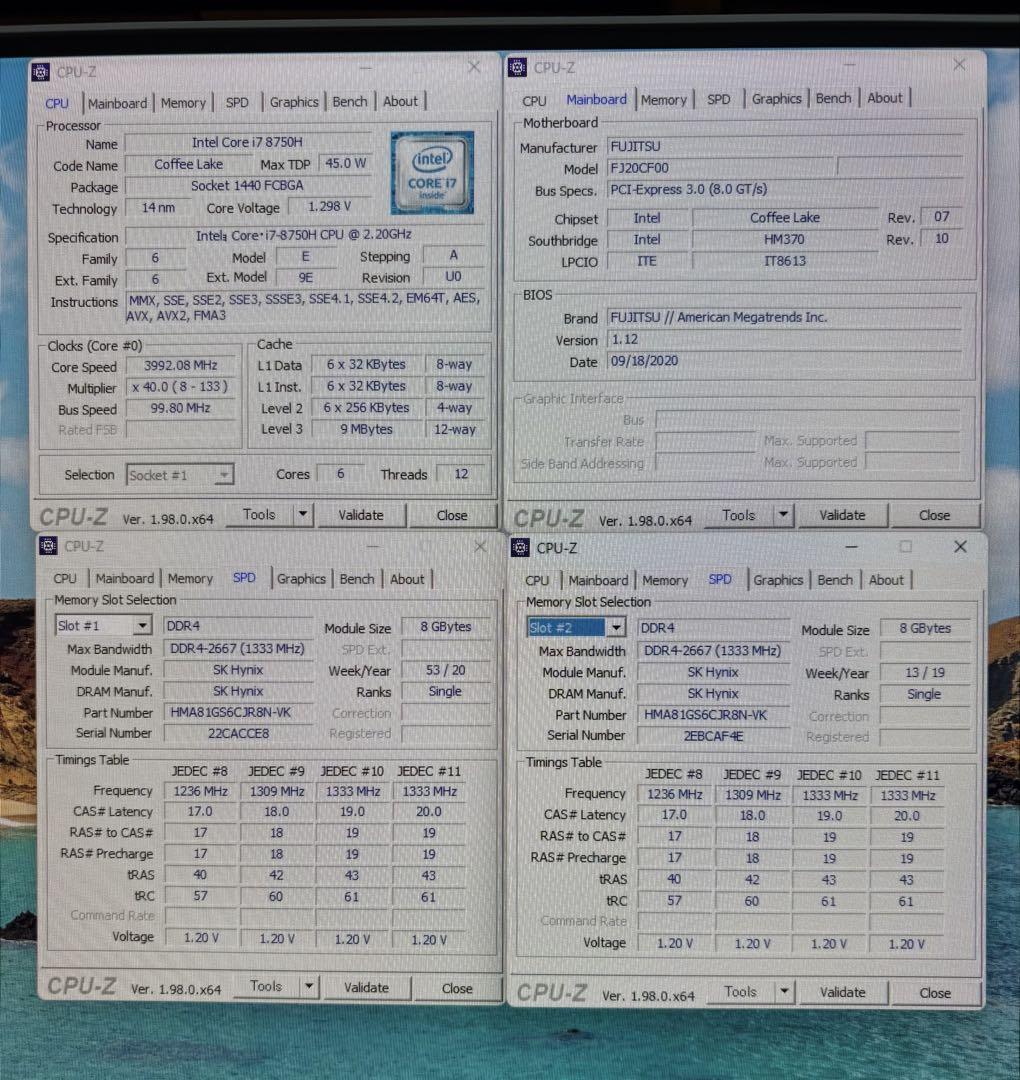Expand the Tools arrow in the Slot #1 window
Image resolution: width=1020 pixels, height=1080 pixels.
point(309,987)
